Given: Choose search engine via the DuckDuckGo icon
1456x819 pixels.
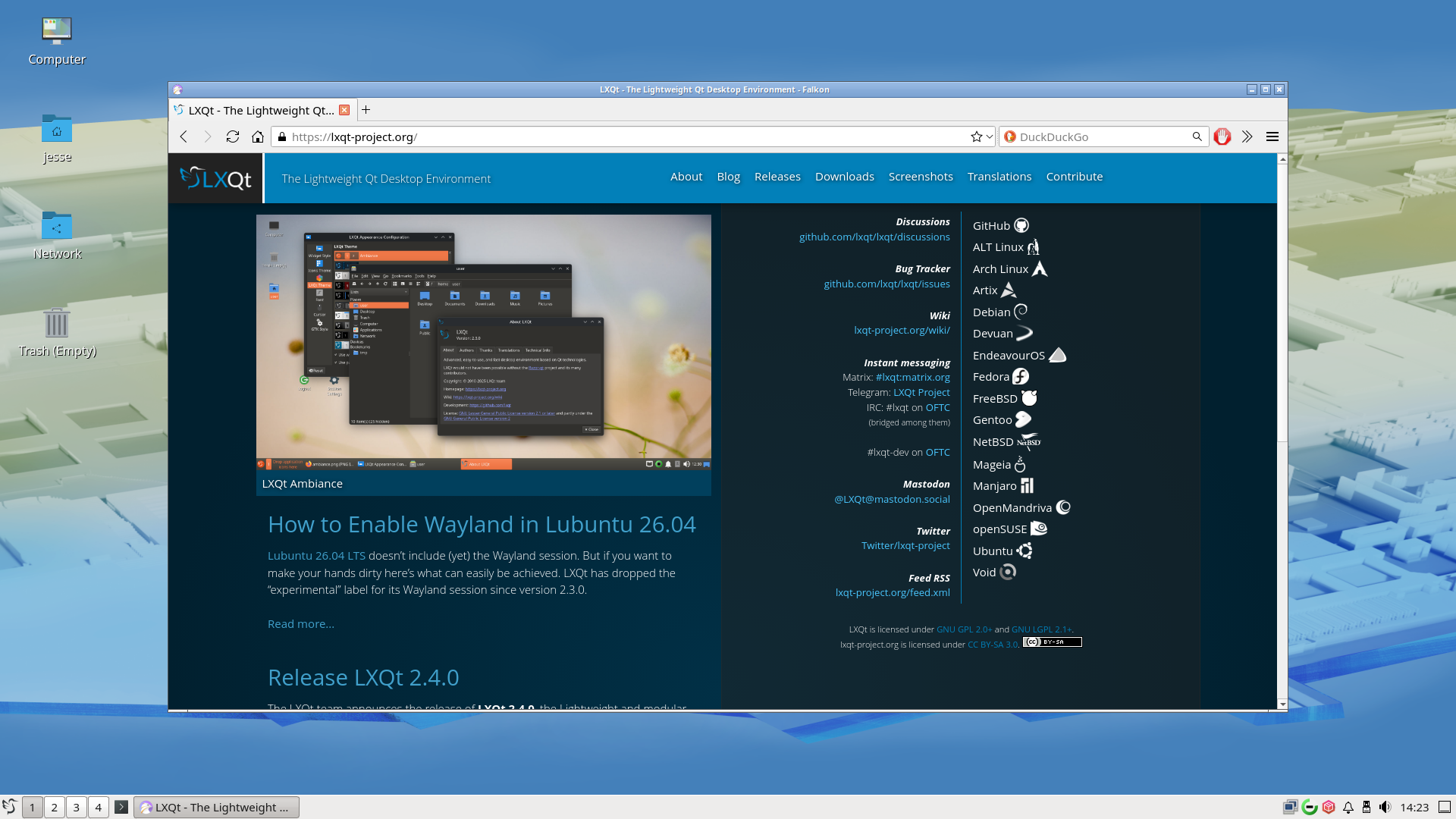Looking at the screenshot, I should pos(1009,136).
